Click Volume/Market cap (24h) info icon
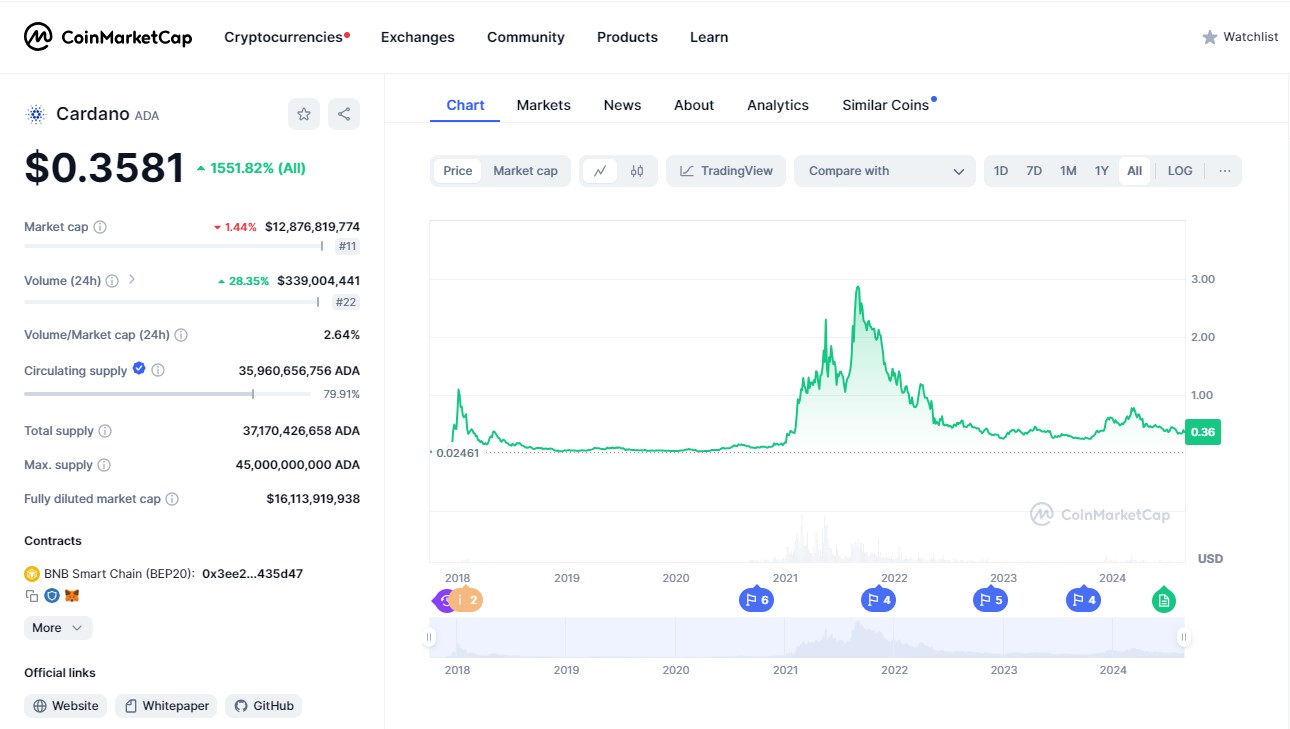Screen dimensions: 1290x729 point(181,335)
